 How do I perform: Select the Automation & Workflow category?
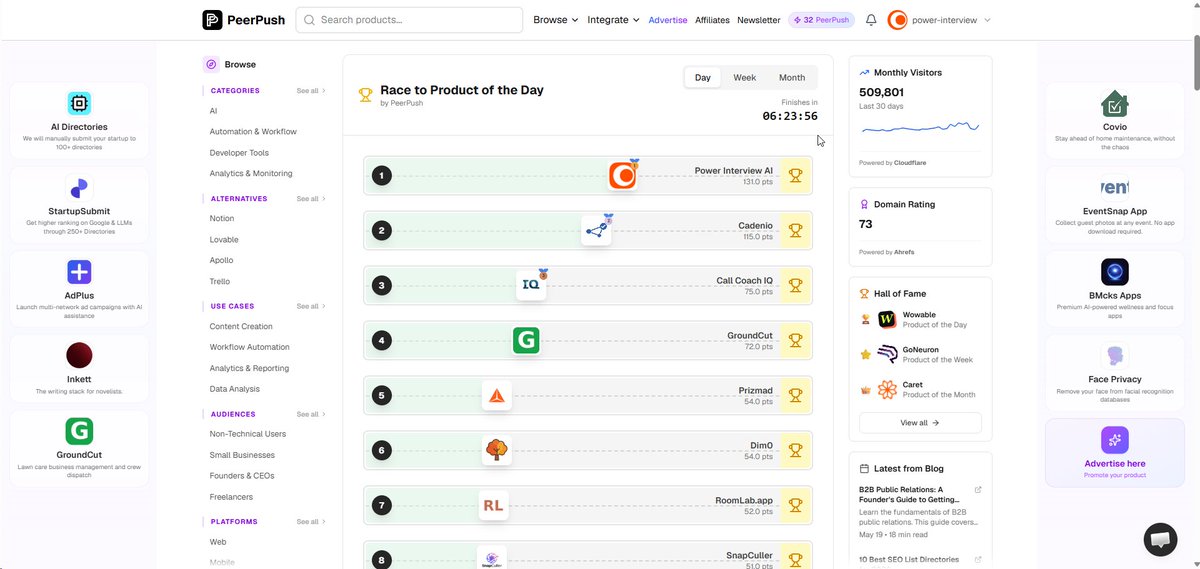pyautogui.click(x=253, y=132)
